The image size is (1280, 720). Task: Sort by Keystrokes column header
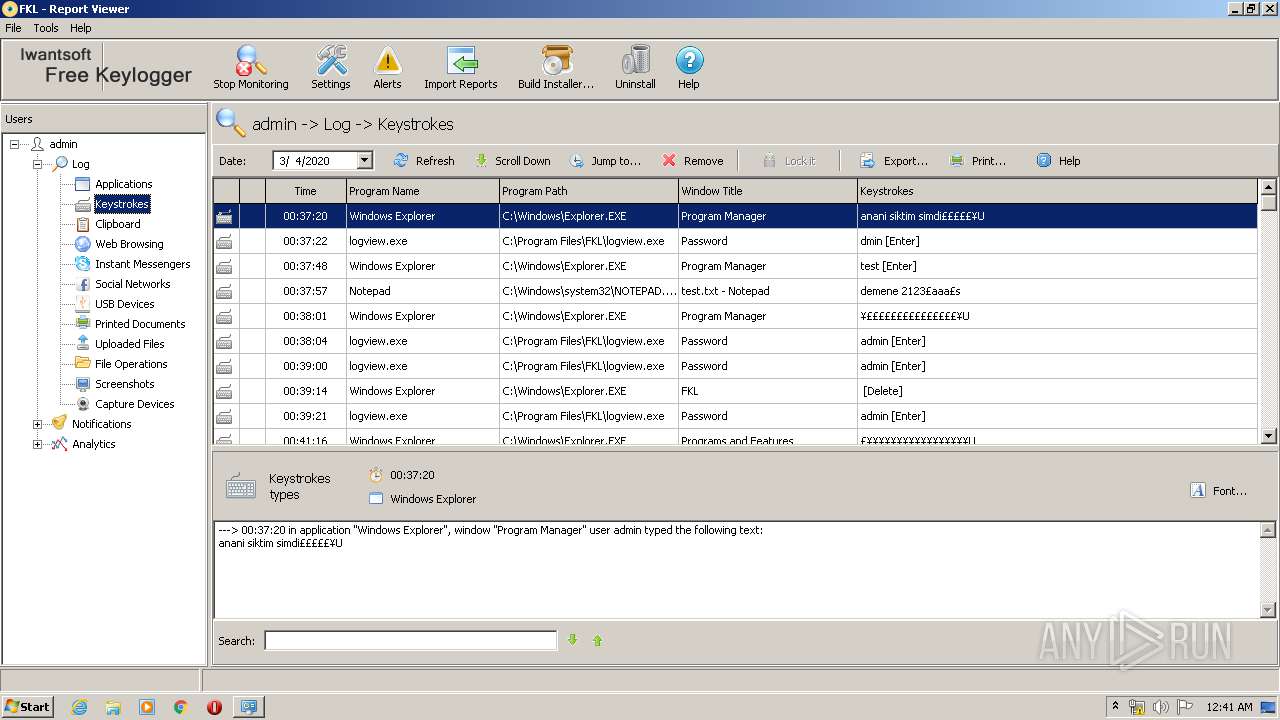1057,191
